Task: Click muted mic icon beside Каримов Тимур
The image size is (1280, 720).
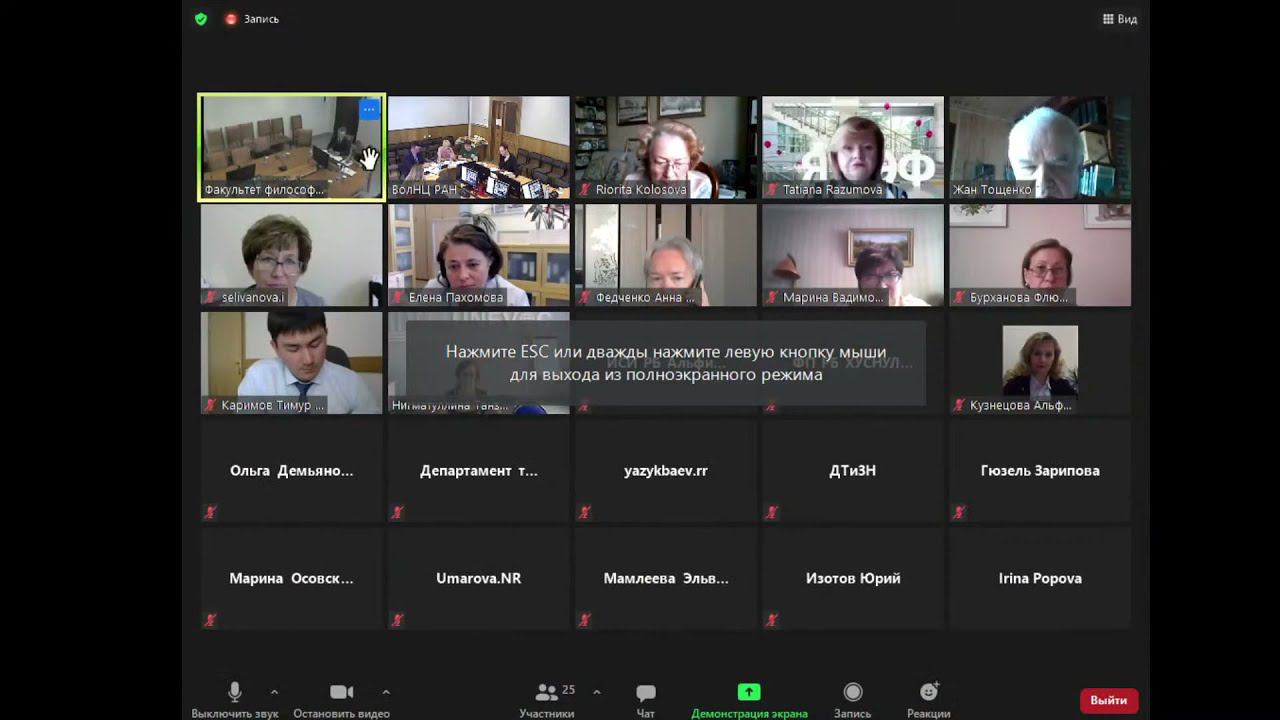Action: 212,405
